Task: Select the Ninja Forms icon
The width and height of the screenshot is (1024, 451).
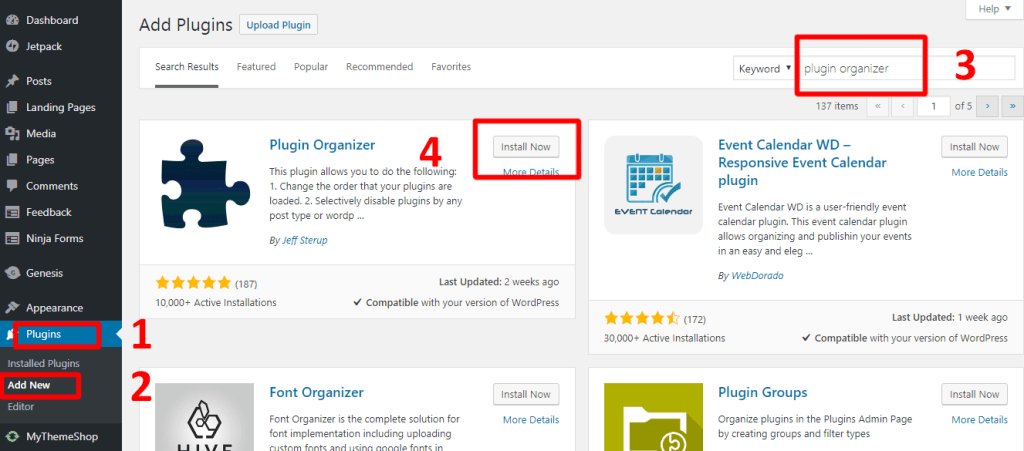Action: (12, 238)
